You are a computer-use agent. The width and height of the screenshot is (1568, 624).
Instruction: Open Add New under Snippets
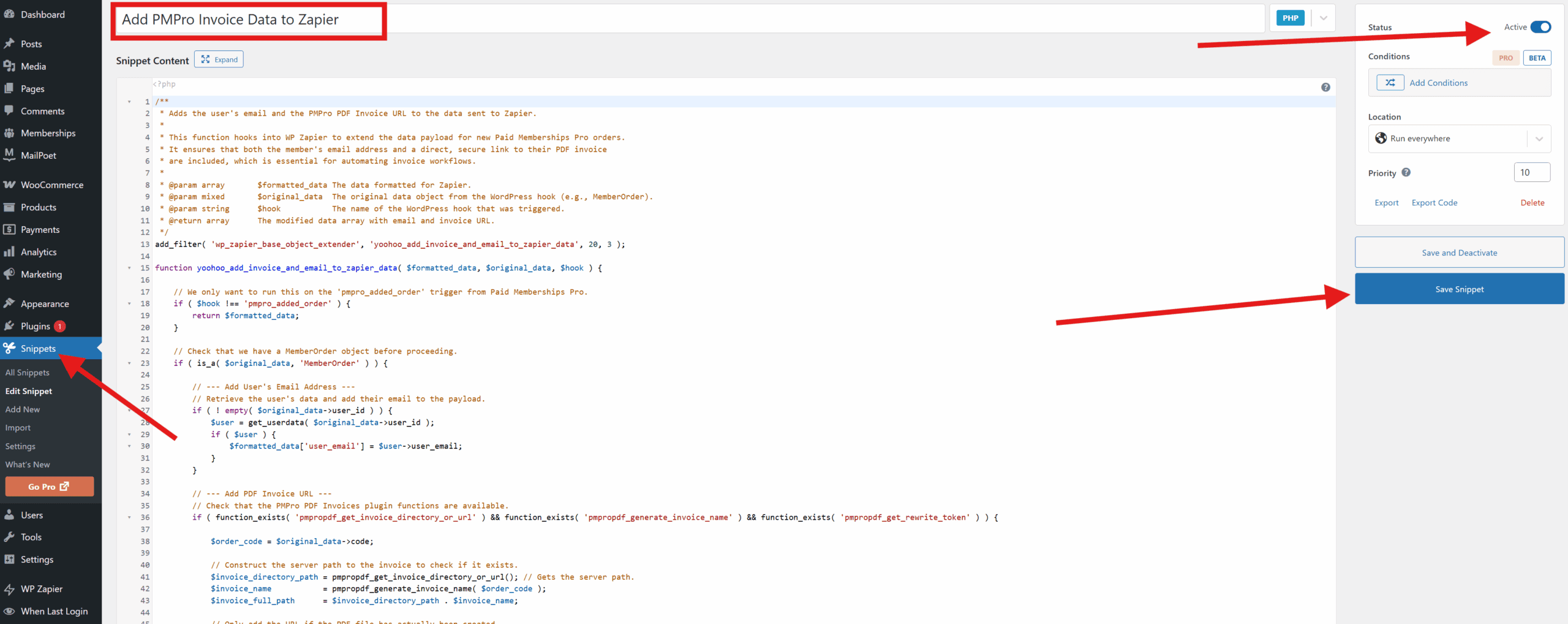[x=22, y=409]
